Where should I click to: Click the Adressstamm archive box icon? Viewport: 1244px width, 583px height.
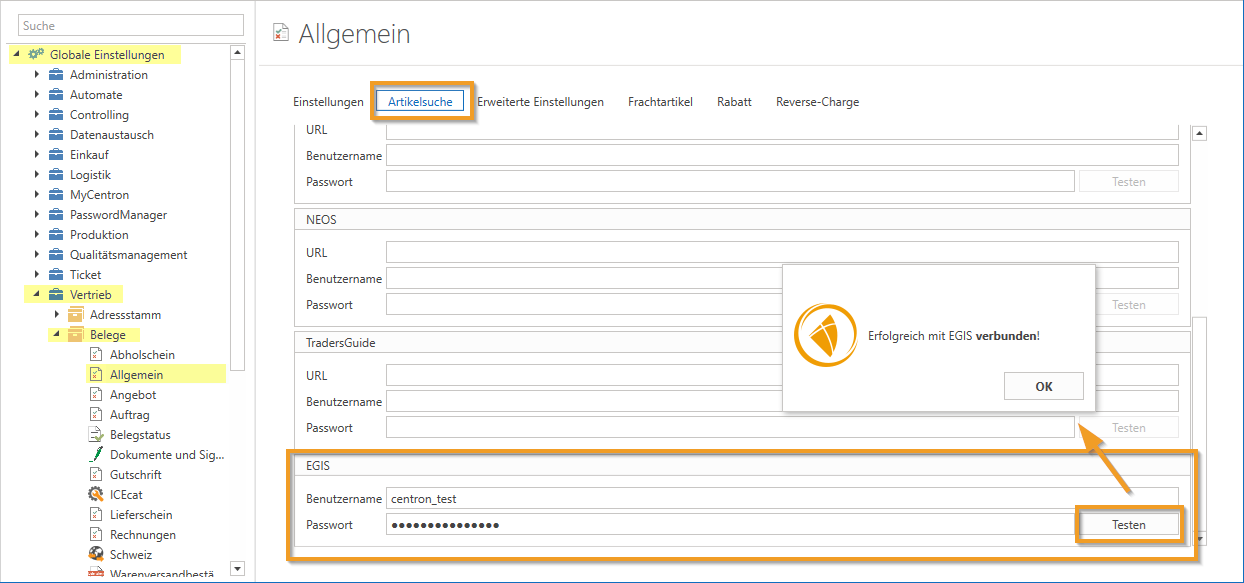click(76, 315)
